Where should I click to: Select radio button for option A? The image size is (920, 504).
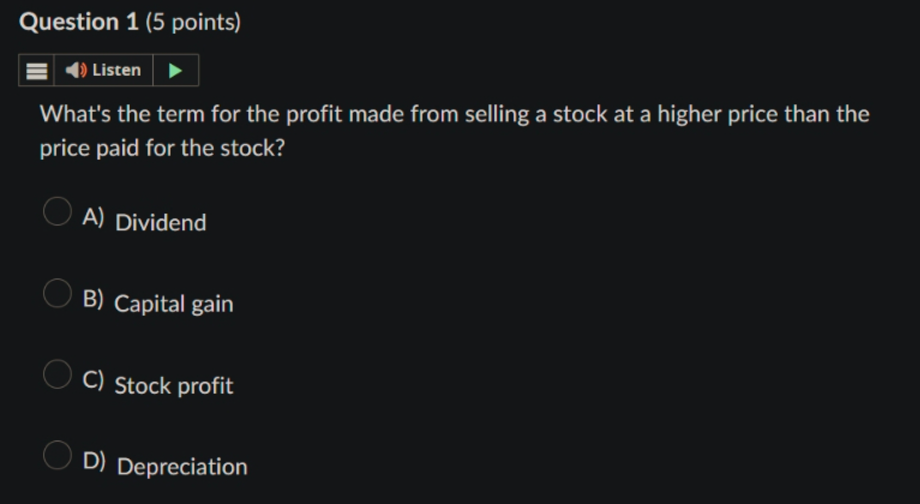(x=58, y=211)
